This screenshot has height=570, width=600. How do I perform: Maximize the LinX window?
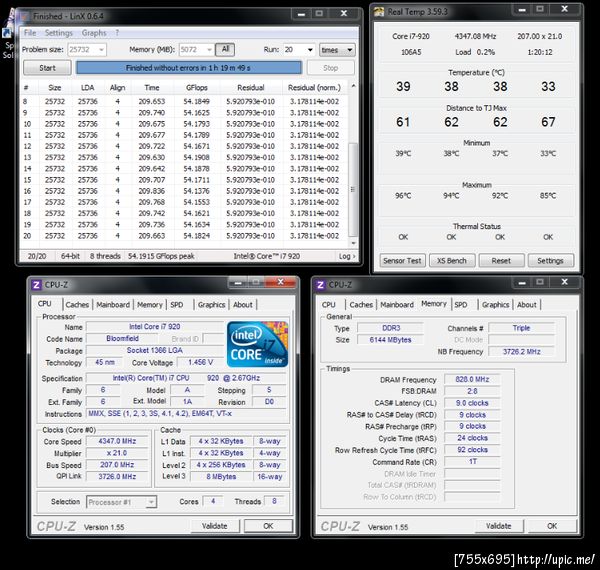pyautogui.click(x=319, y=14)
